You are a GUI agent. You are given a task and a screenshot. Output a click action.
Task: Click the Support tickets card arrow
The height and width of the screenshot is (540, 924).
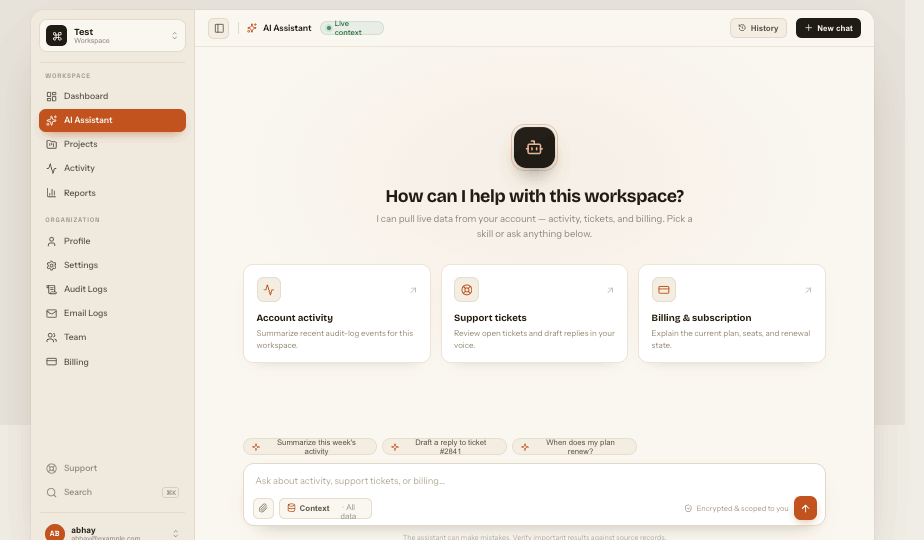tap(610, 290)
